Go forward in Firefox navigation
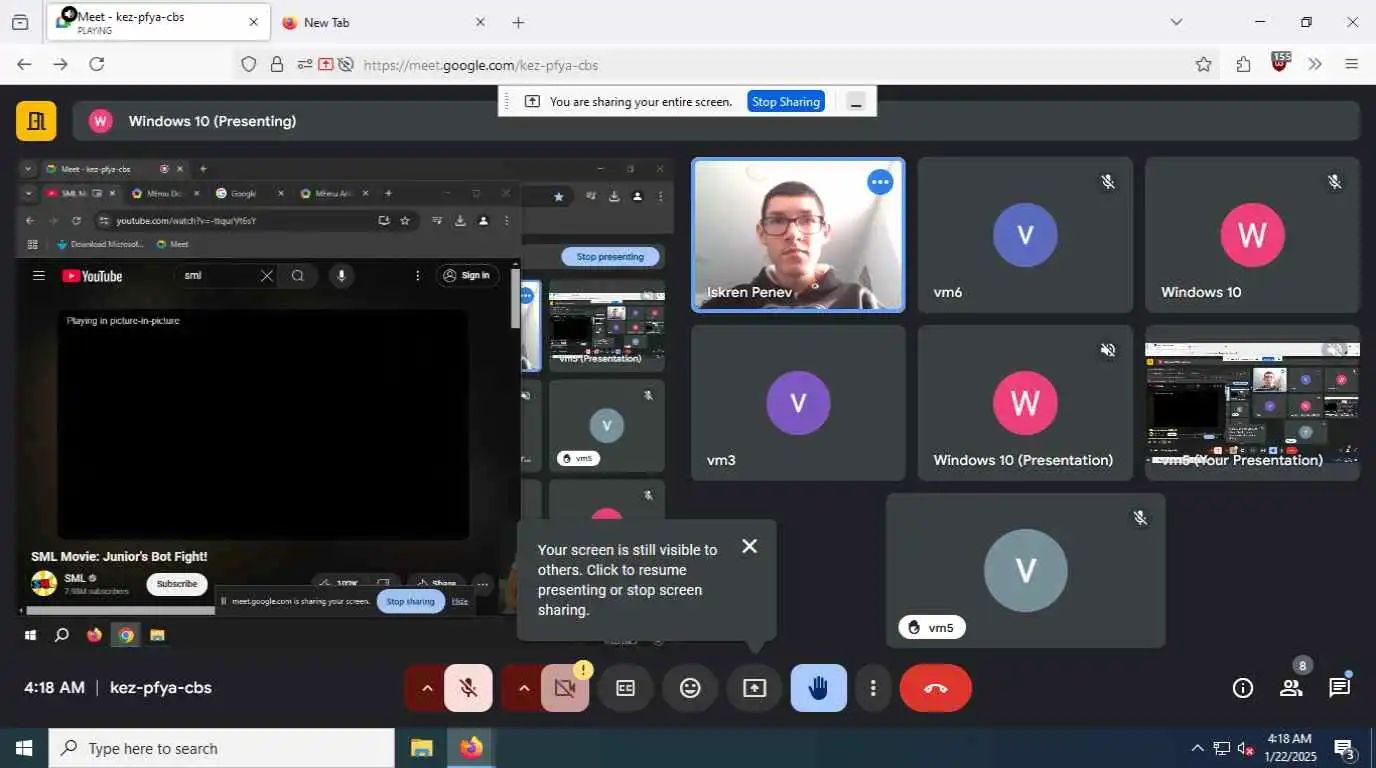Viewport: 1376px width, 768px height. pos(60,64)
